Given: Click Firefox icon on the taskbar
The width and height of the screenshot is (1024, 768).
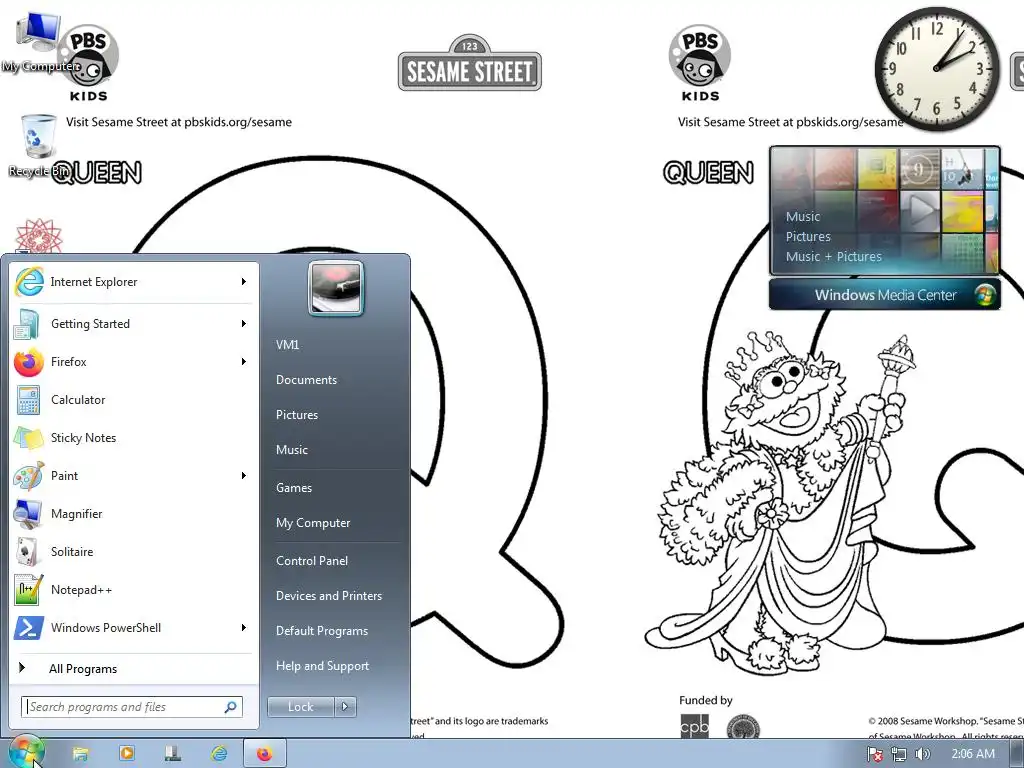Looking at the screenshot, I should tap(264, 754).
